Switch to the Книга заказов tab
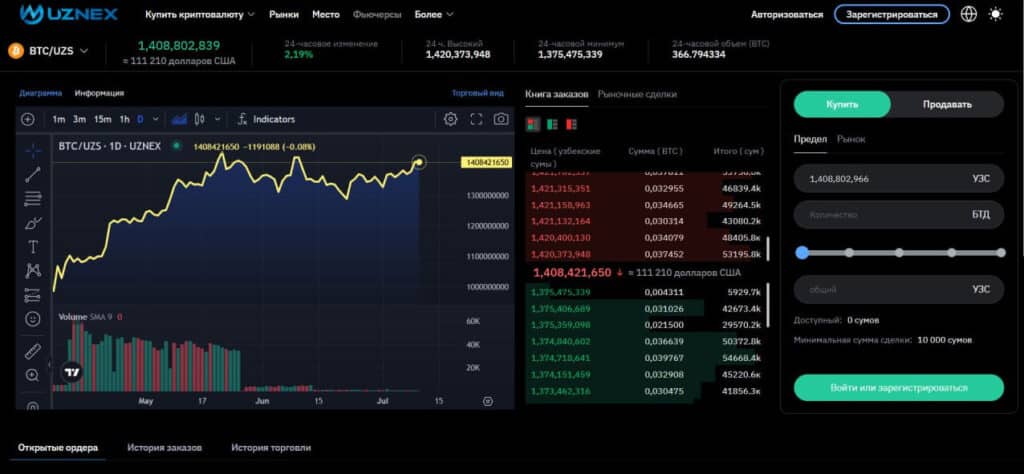The width and height of the screenshot is (1024, 474). [556, 94]
